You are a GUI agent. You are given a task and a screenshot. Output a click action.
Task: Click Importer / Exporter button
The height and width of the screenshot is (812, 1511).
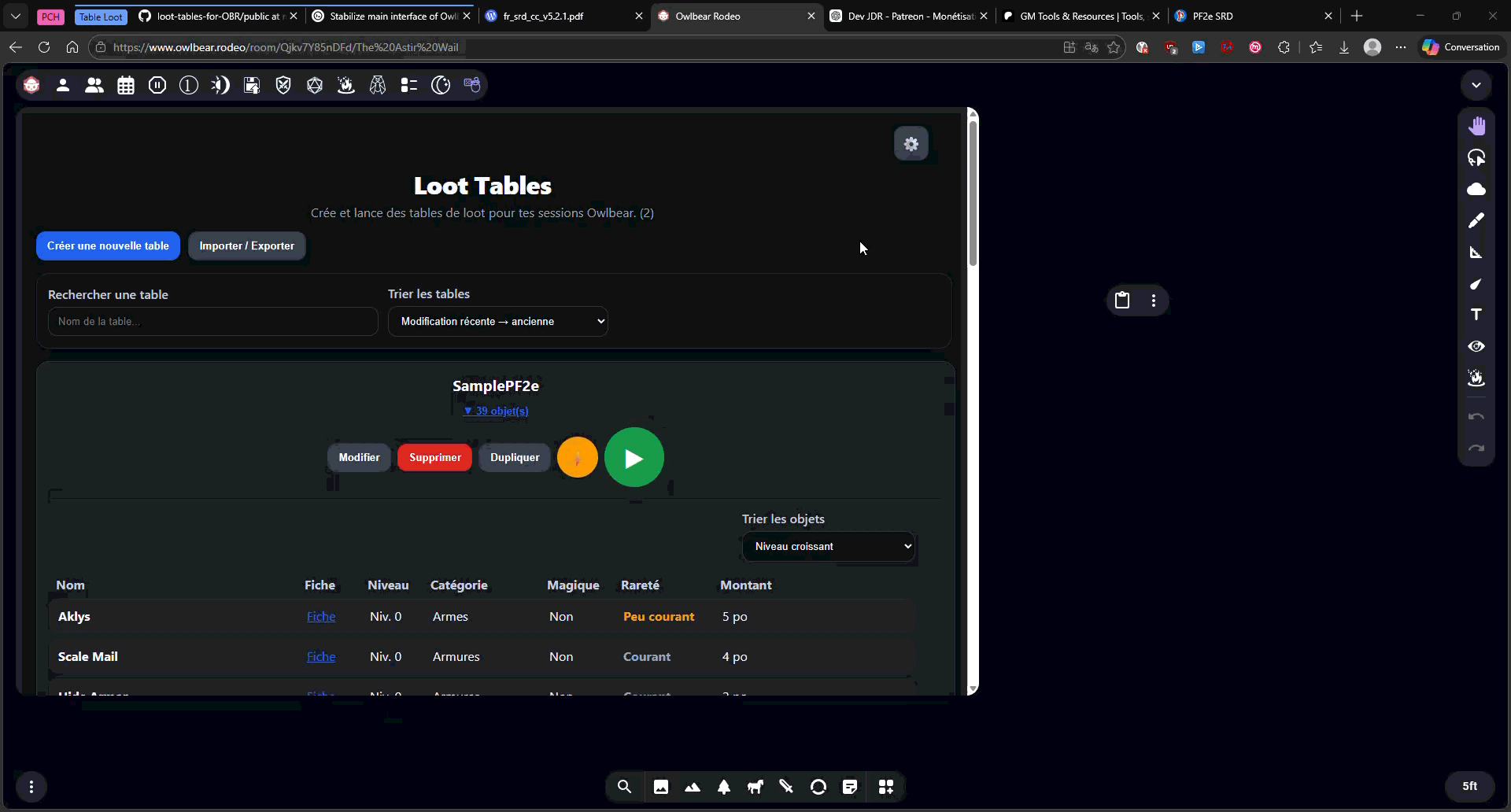(246, 245)
